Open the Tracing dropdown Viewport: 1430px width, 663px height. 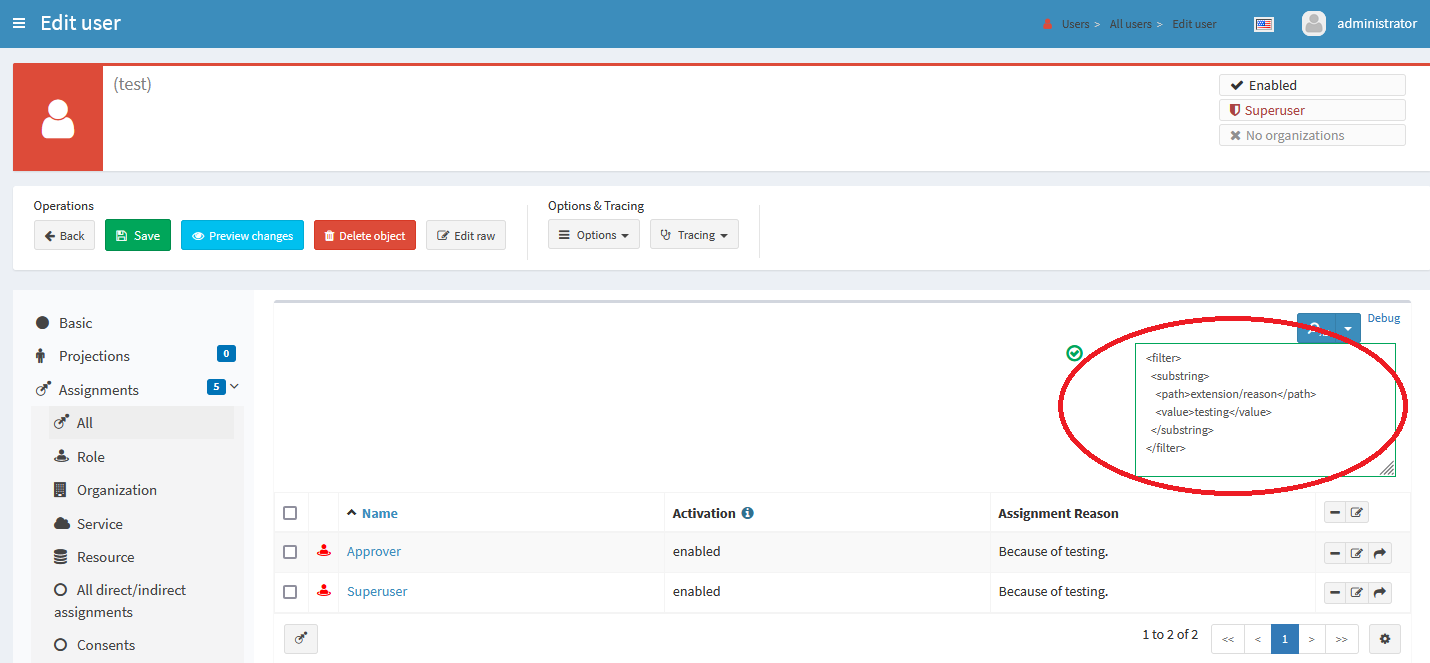pos(694,234)
